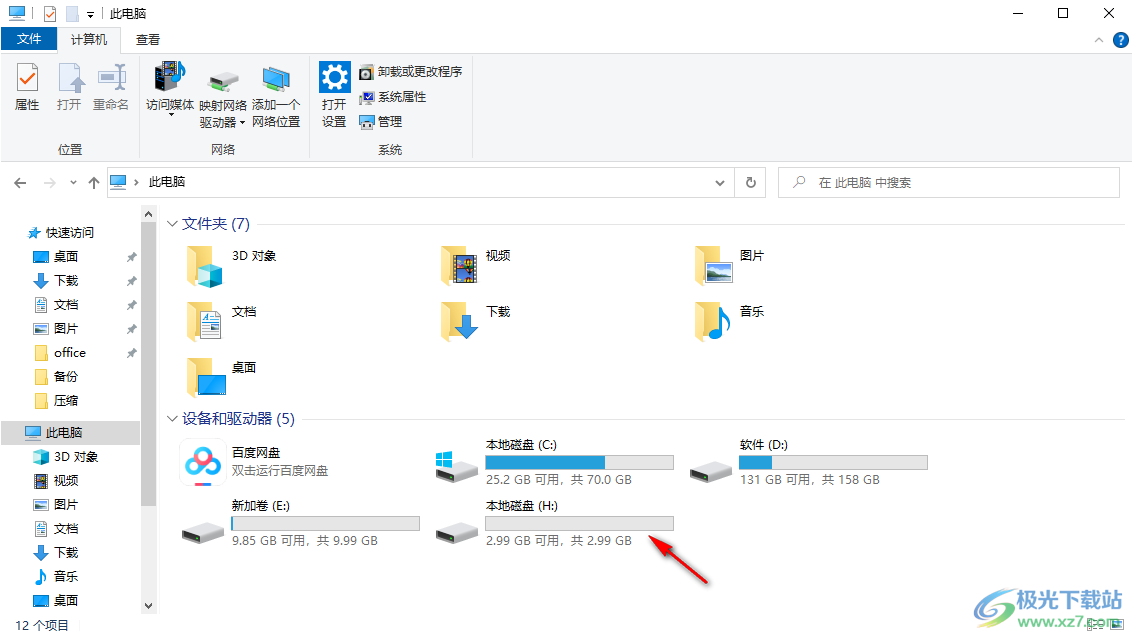Screen dimensions: 1133x638
Task: Select Software (D:) drive icon
Action: coord(711,472)
